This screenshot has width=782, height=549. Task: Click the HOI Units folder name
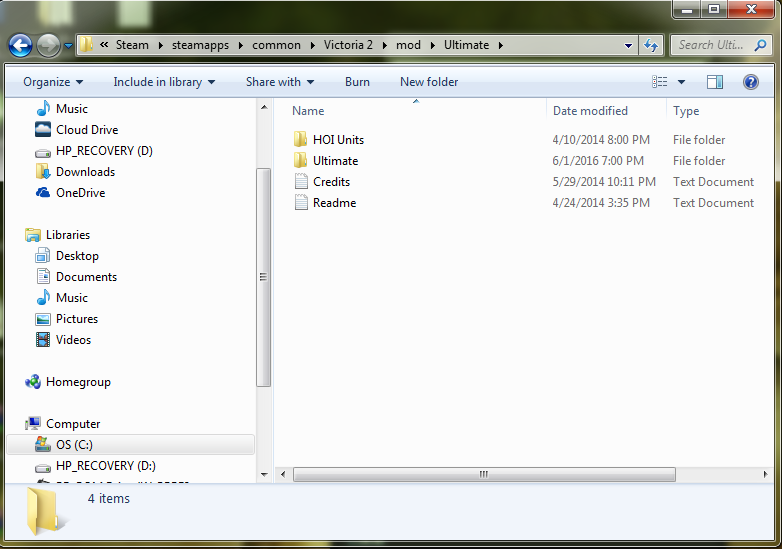point(338,140)
